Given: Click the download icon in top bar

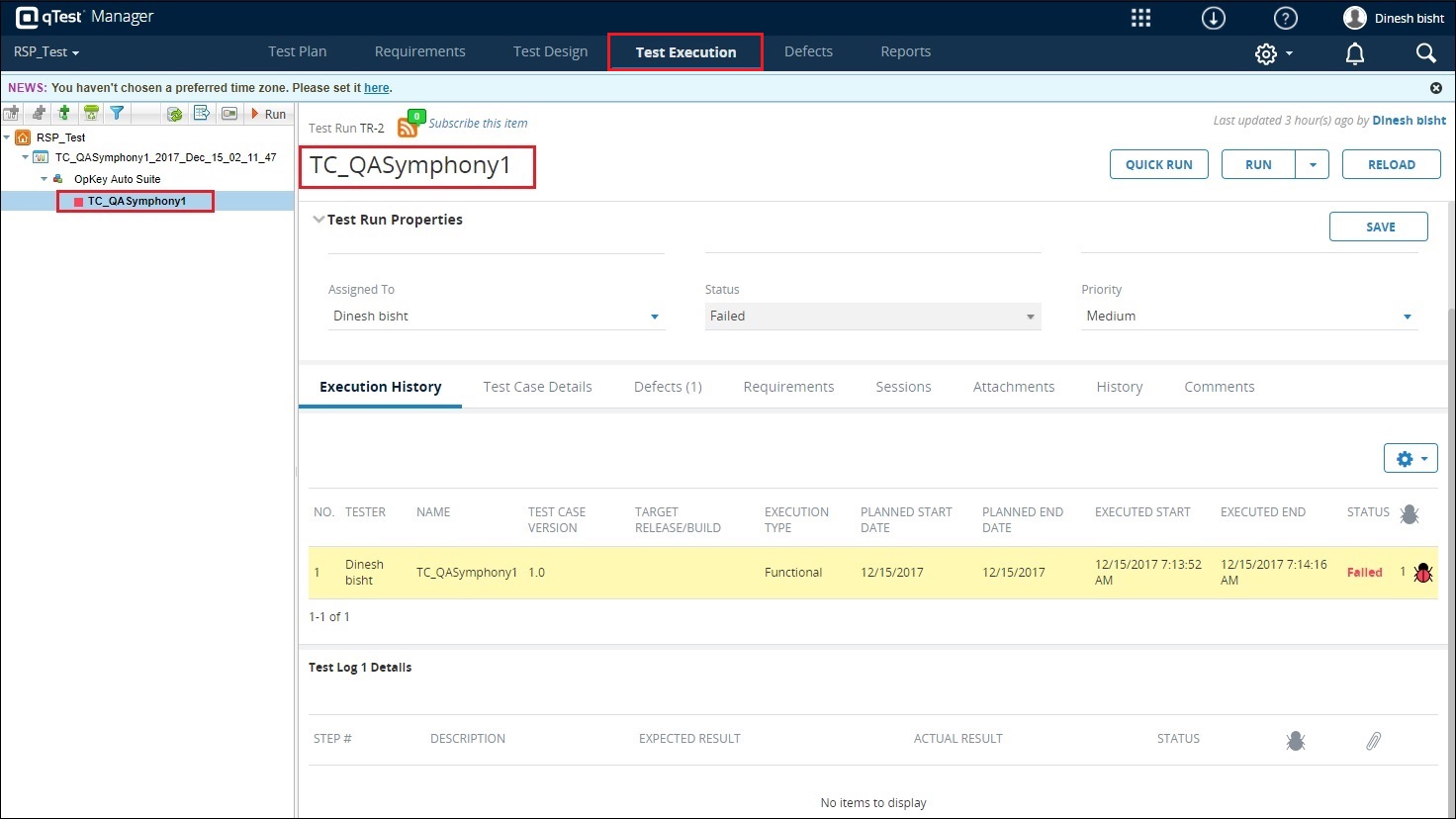Looking at the screenshot, I should (x=1213, y=18).
